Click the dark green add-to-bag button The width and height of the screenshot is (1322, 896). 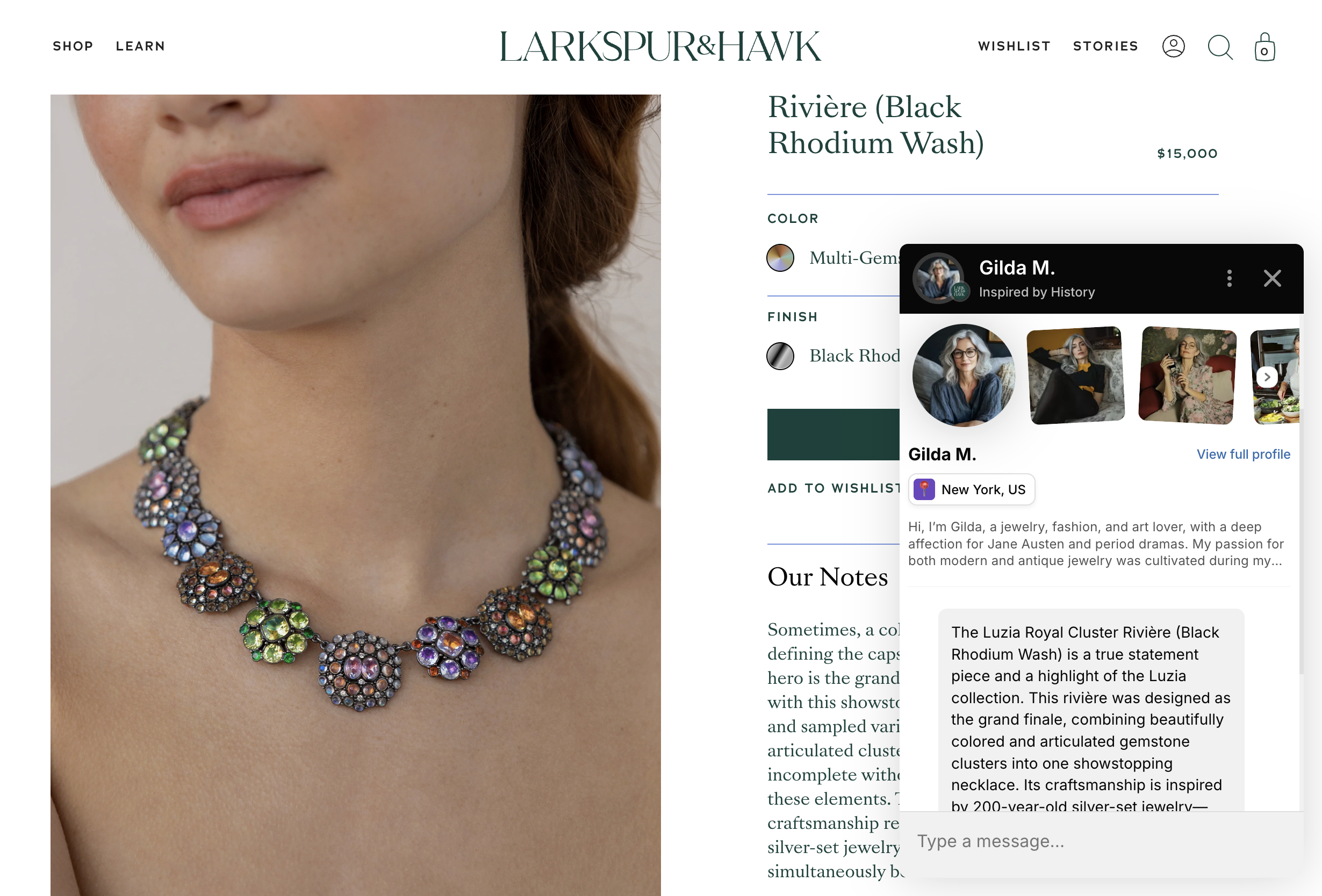[834, 435]
